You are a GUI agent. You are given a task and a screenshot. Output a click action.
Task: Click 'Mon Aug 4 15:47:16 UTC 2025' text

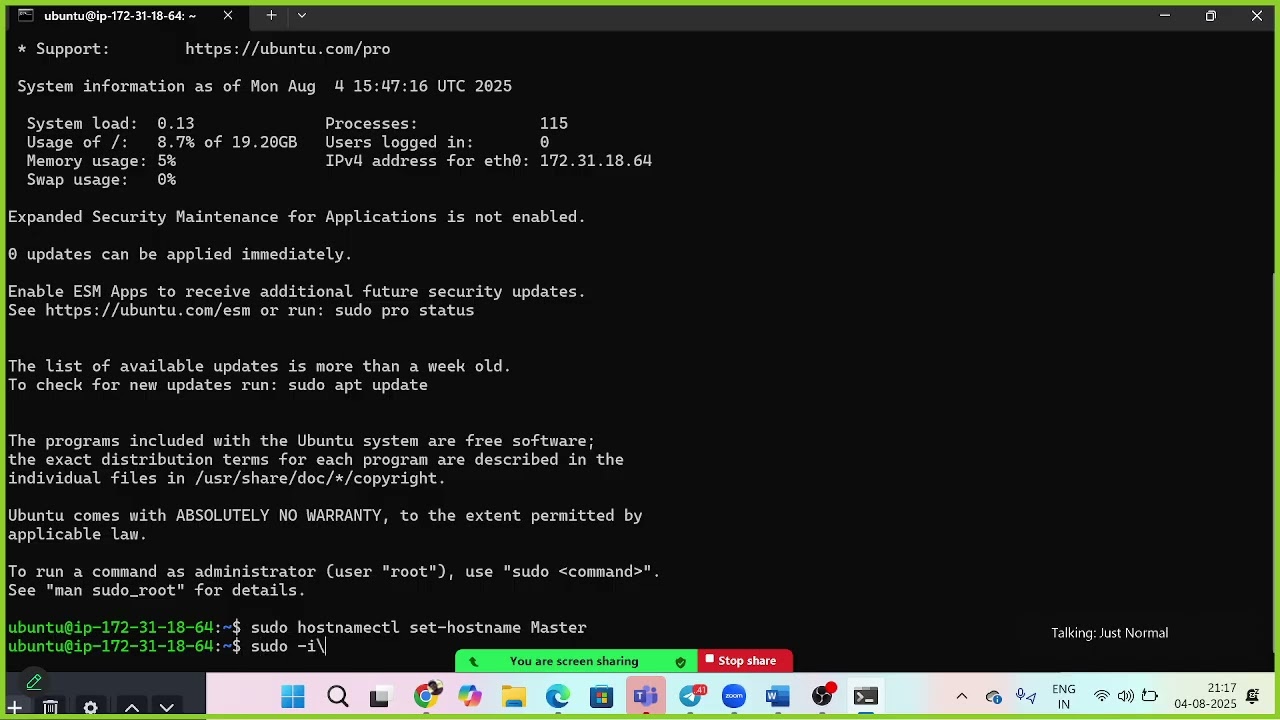[381, 86]
